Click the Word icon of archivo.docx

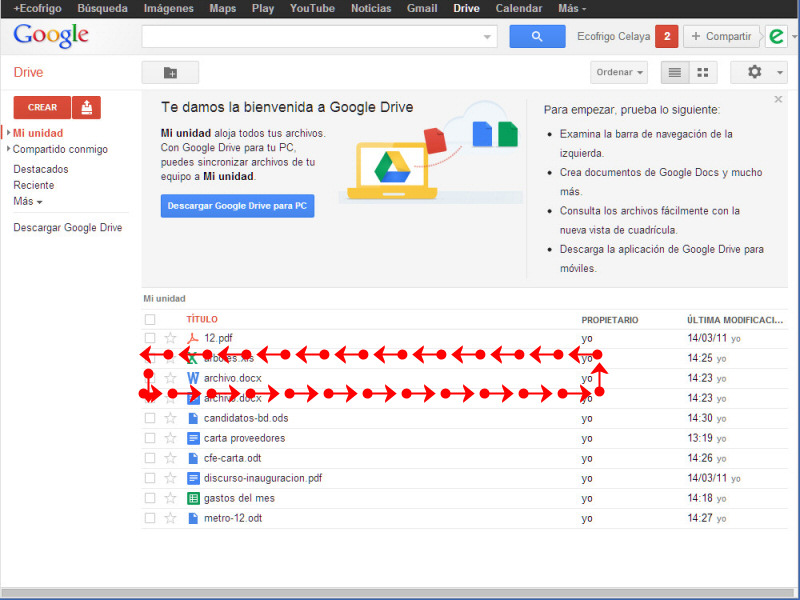point(193,378)
